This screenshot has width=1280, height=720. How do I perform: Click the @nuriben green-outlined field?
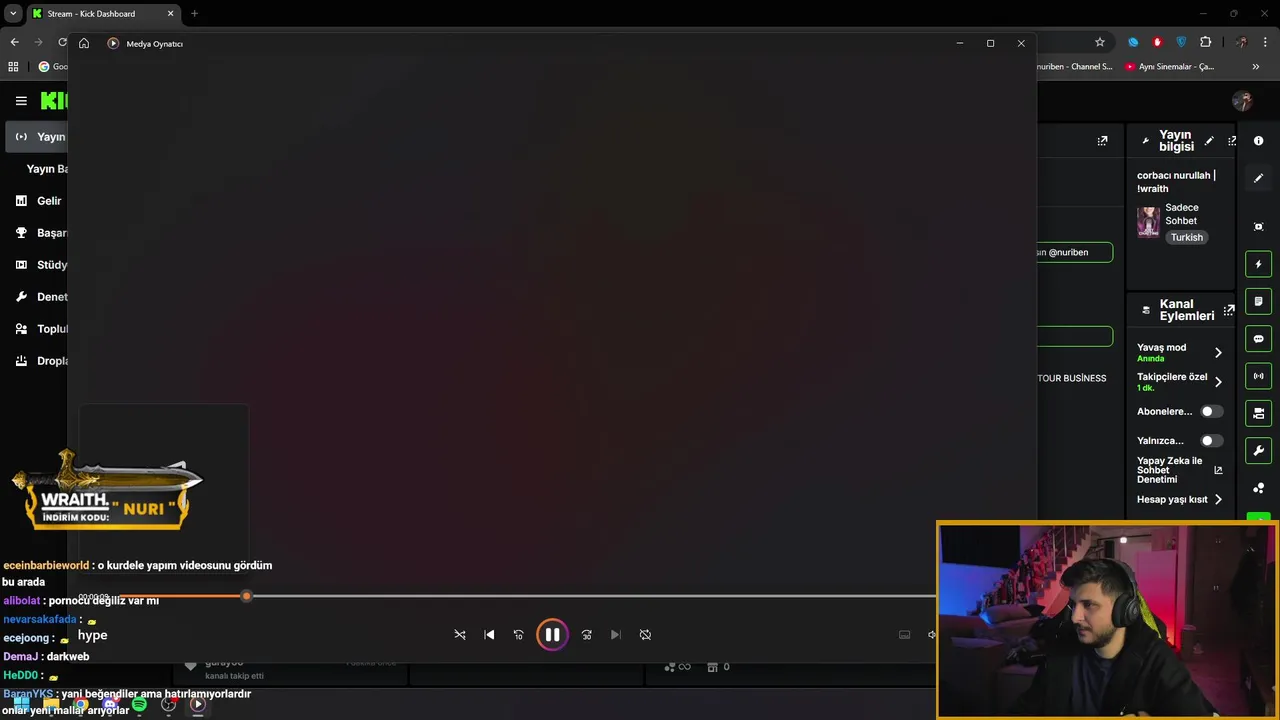click(x=1074, y=253)
